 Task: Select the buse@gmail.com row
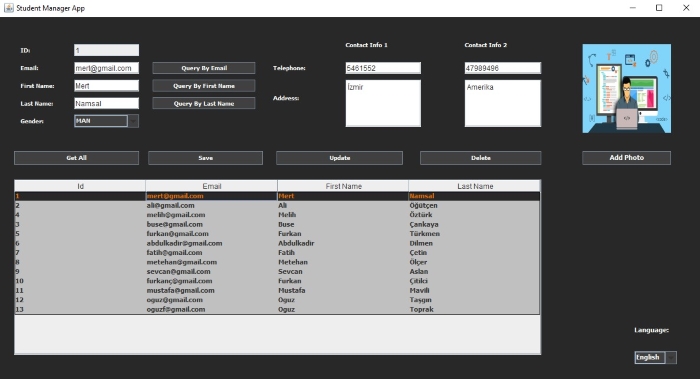point(277,224)
